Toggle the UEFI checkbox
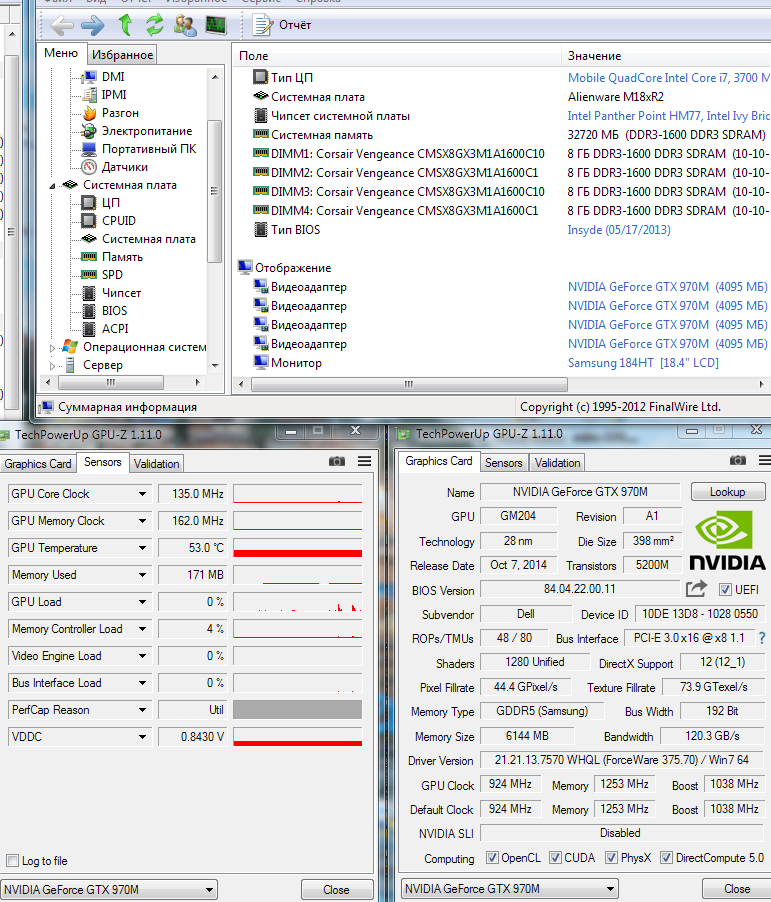771x902 pixels. point(725,590)
